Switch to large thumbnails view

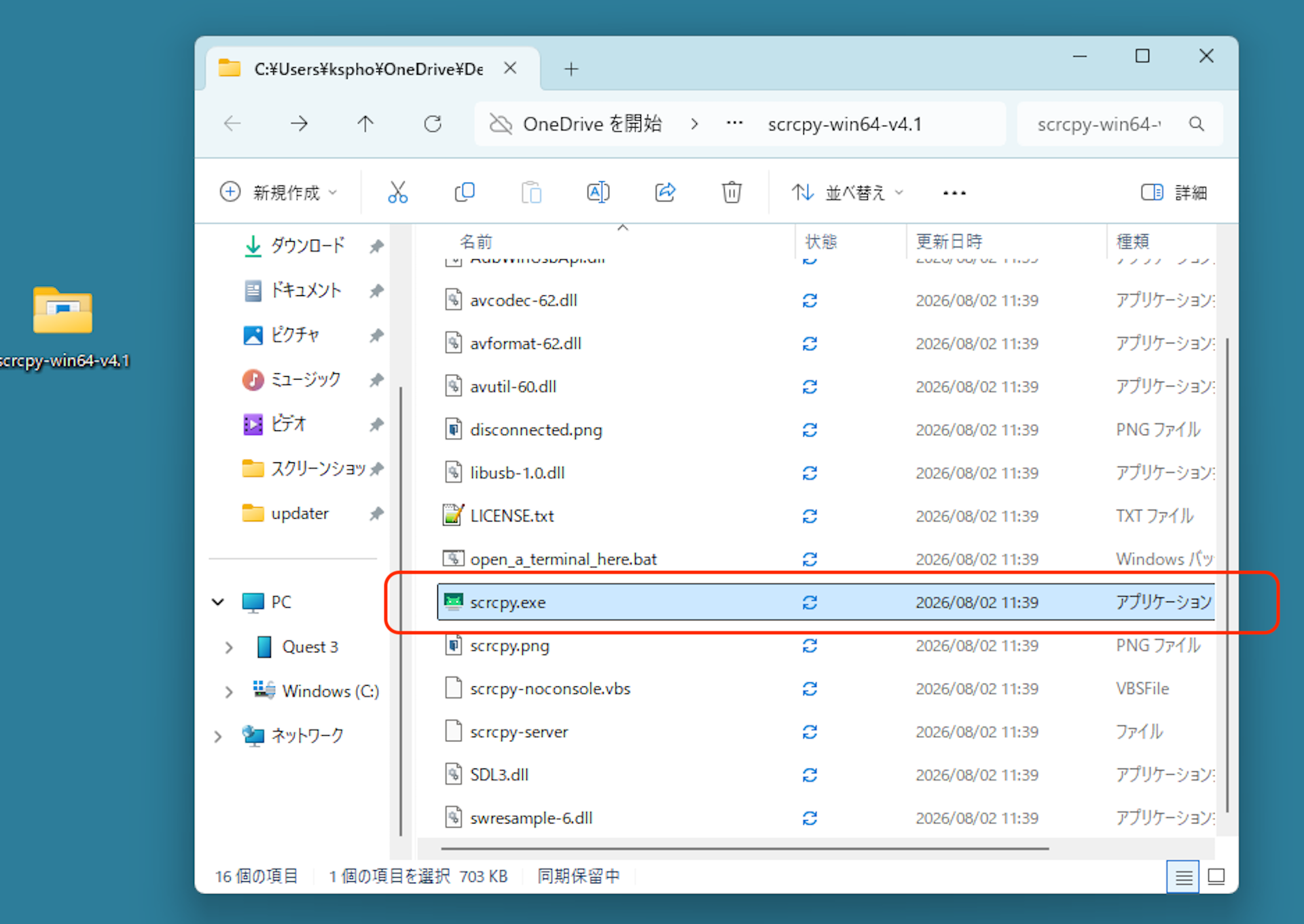(x=1216, y=877)
